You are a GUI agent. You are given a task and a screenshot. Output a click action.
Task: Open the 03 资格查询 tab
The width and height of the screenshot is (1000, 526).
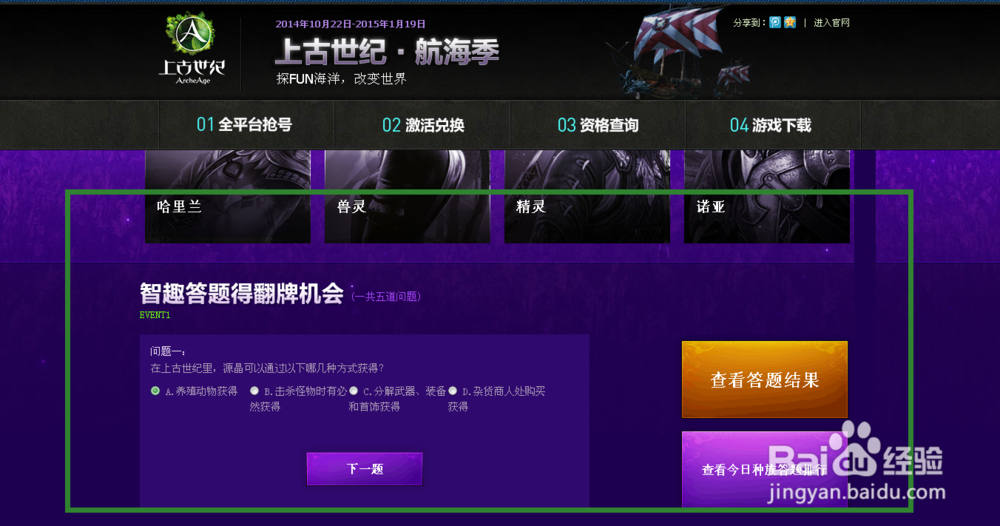click(598, 124)
